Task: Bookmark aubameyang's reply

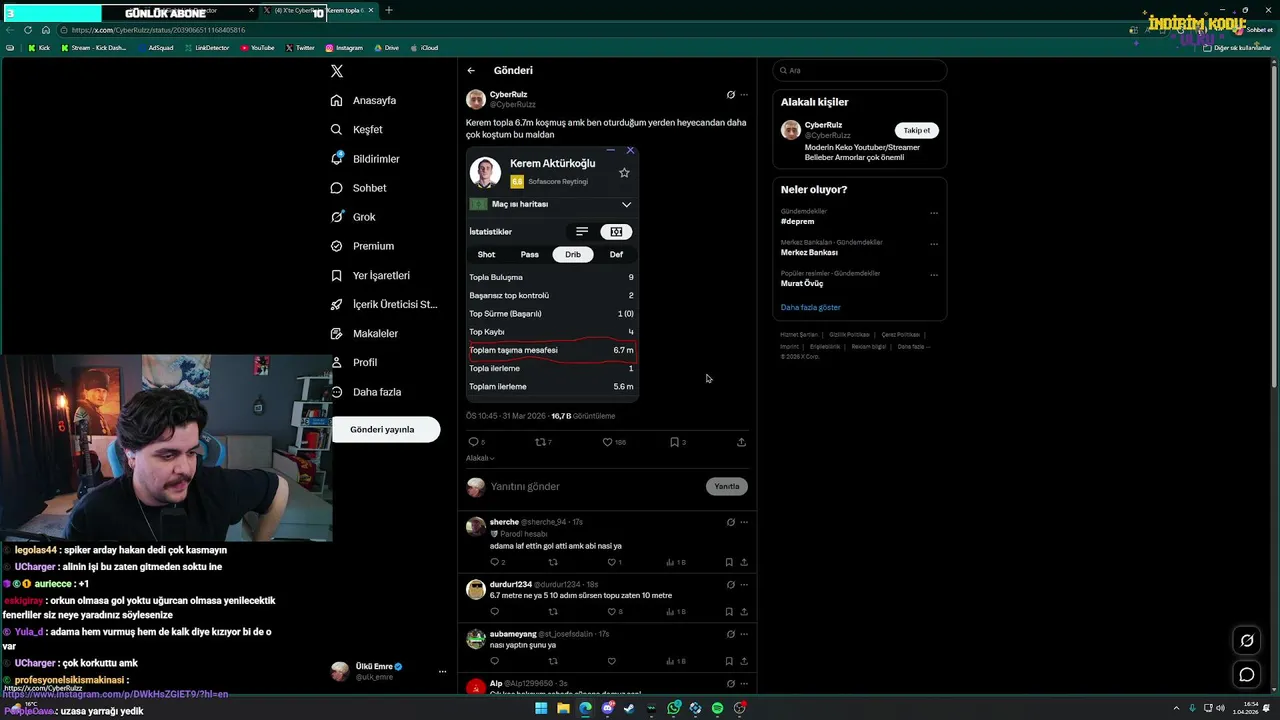Action: coord(729,661)
